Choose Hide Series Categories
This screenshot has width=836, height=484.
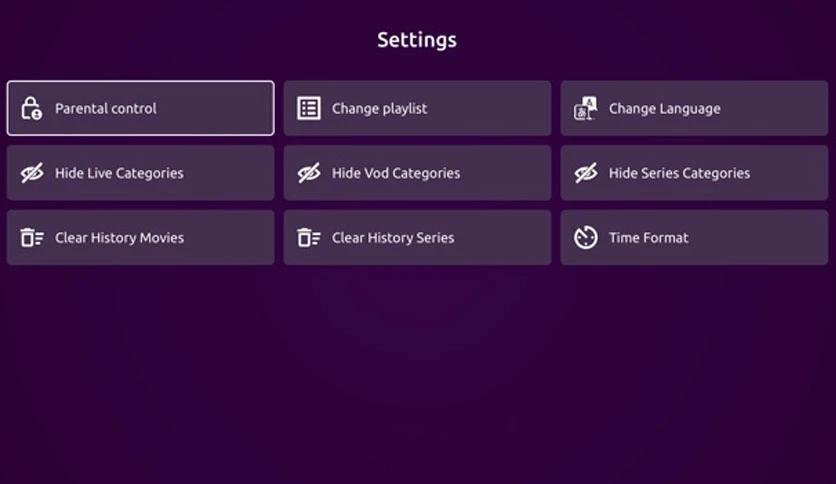pos(694,173)
